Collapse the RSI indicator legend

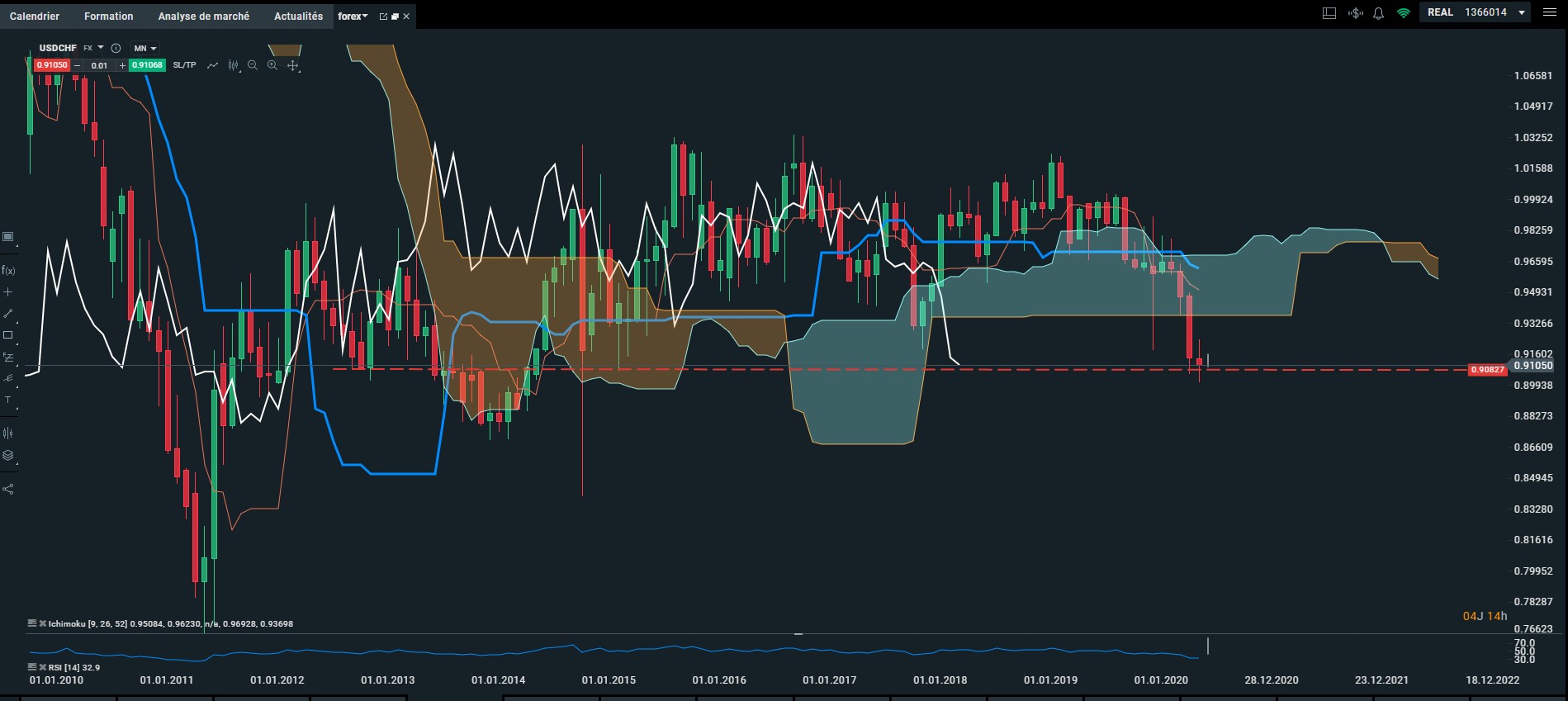click(x=32, y=666)
